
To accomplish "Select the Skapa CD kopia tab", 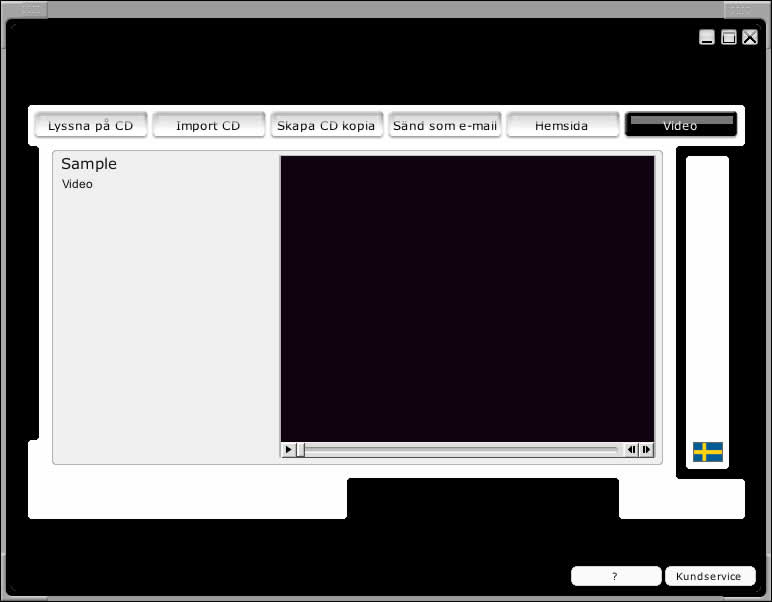I will tap(326, 125).
